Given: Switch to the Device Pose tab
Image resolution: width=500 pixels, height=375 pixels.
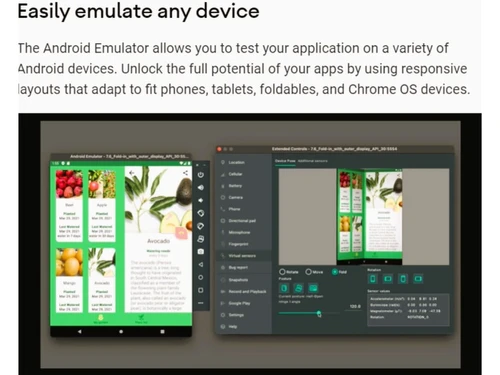Looking at the screenshot, I should tap(285, 161).
